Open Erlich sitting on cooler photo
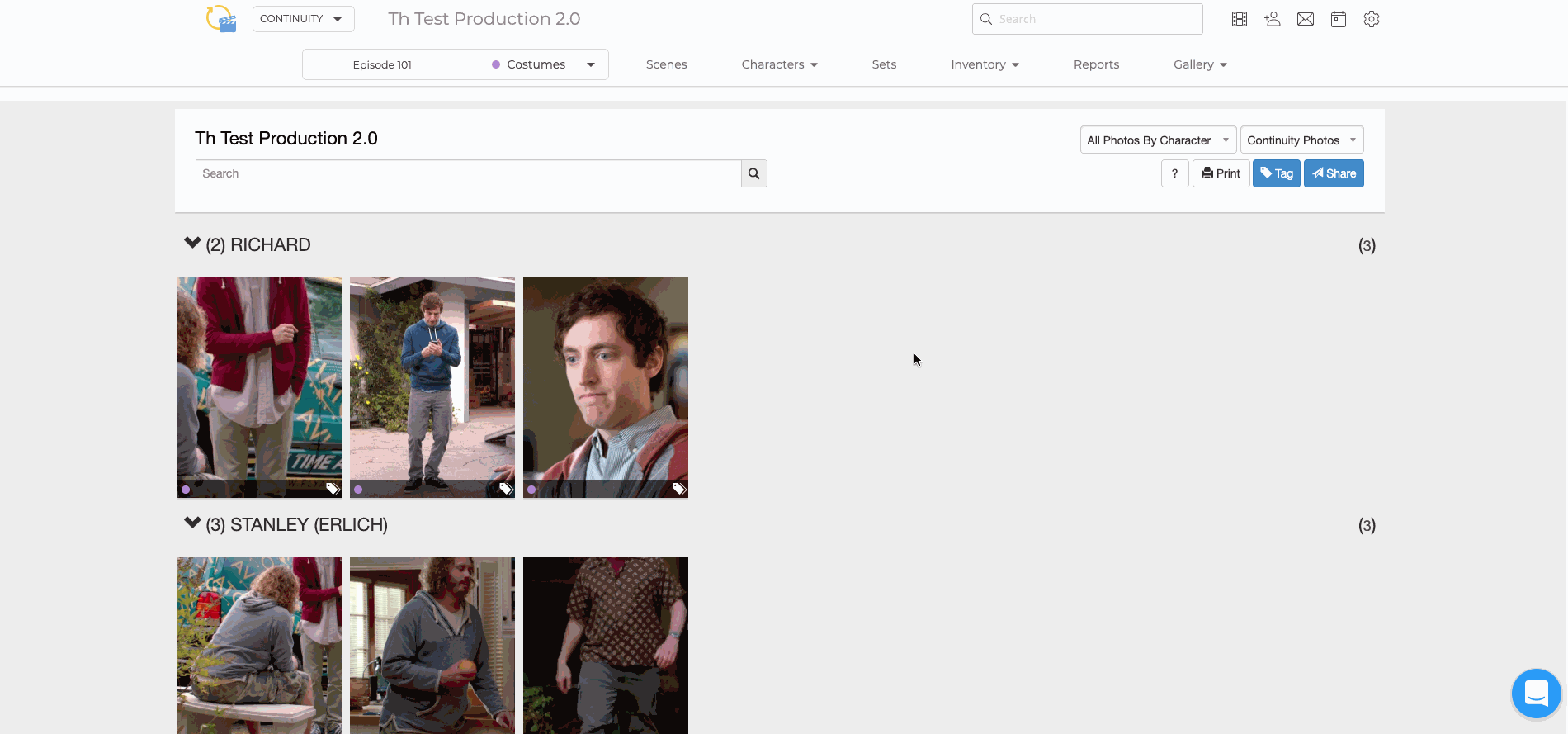 (x=260, y=646)
